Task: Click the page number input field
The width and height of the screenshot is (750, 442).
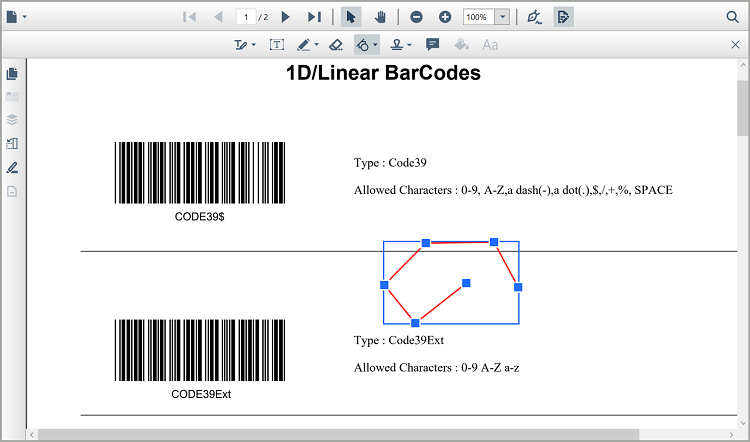Action: pyautogui.click(x=246, y=17)
